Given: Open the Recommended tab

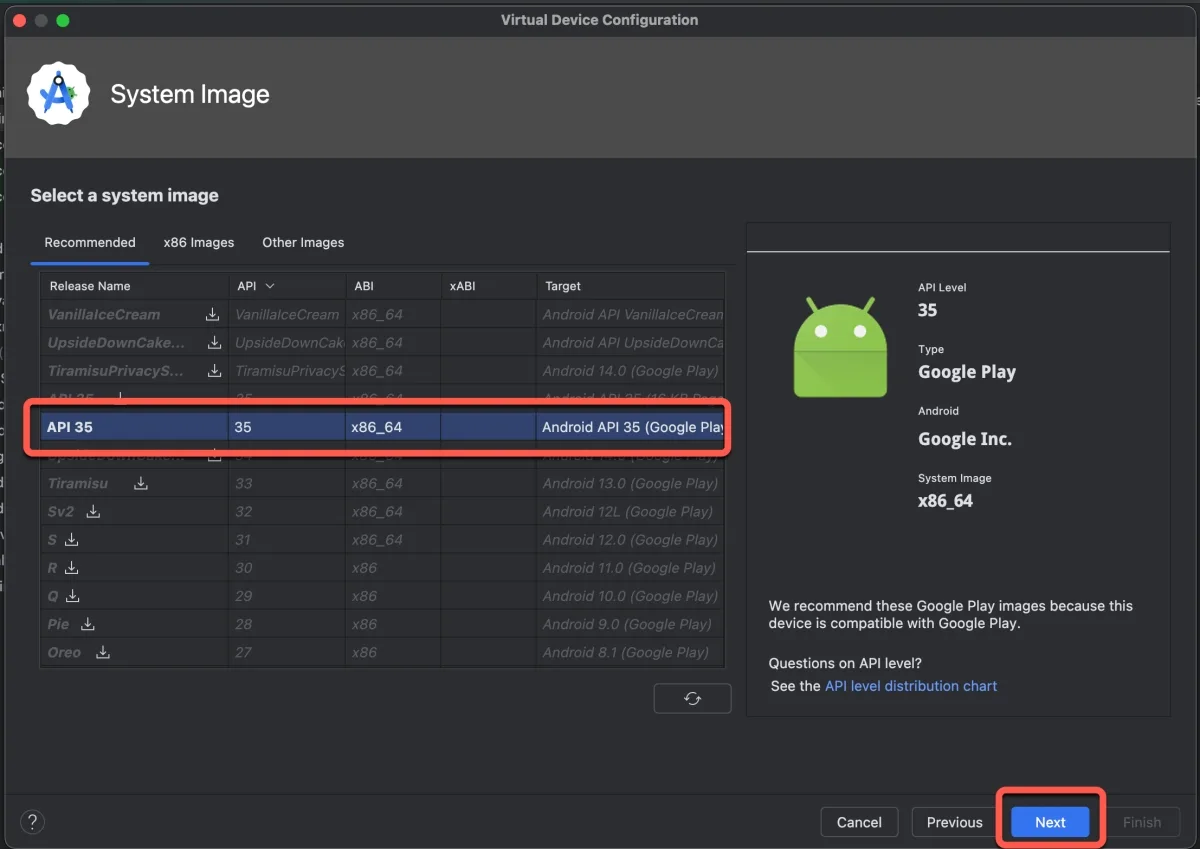Looking at the screenshot, I should (90, 242).
